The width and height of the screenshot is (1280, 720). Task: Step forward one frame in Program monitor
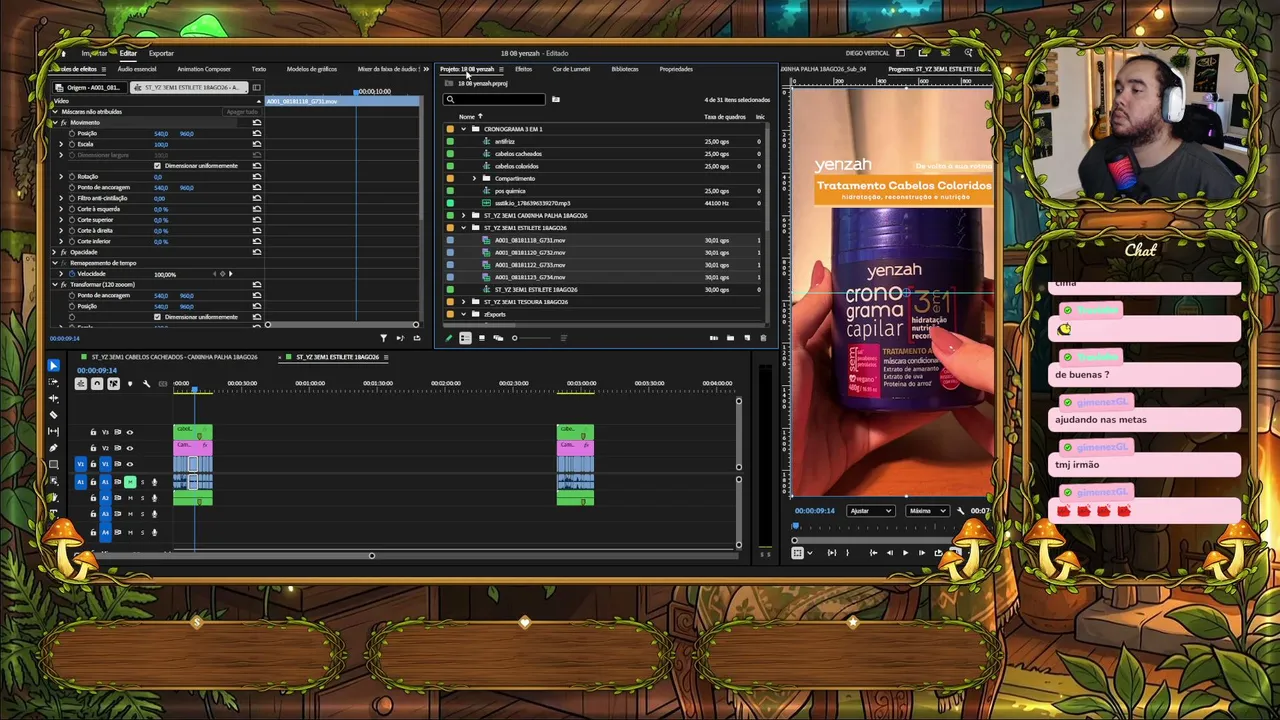coord(922,553)
